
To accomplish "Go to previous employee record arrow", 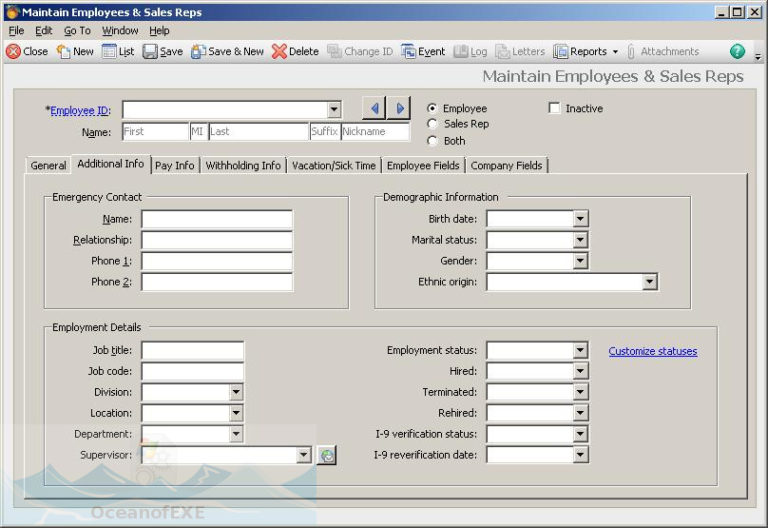I will [x=374, y=108].
